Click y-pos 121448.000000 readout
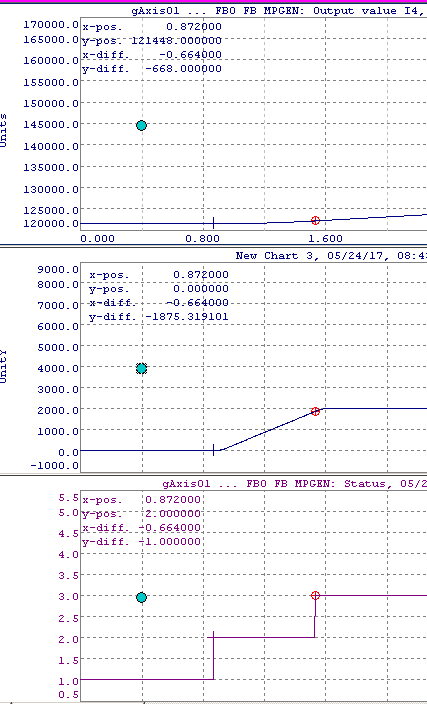Screen dimensions: 427x704 pos(152,41)
